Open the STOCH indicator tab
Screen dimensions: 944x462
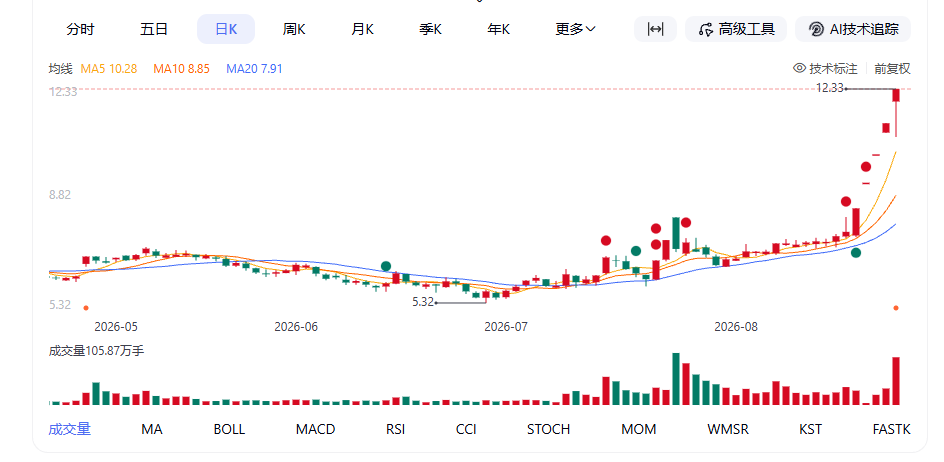click(548, 429)
